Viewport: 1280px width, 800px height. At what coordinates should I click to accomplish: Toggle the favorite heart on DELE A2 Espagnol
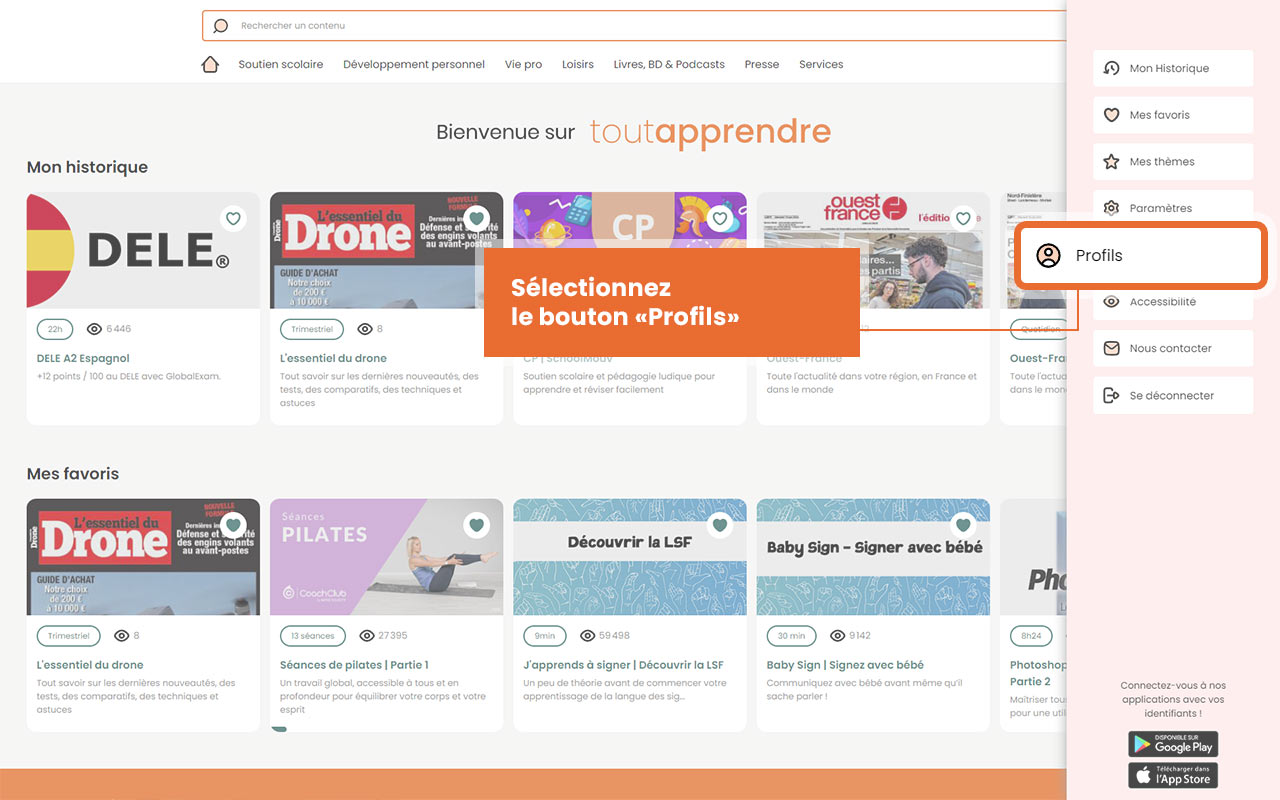[x=233, y=218]
